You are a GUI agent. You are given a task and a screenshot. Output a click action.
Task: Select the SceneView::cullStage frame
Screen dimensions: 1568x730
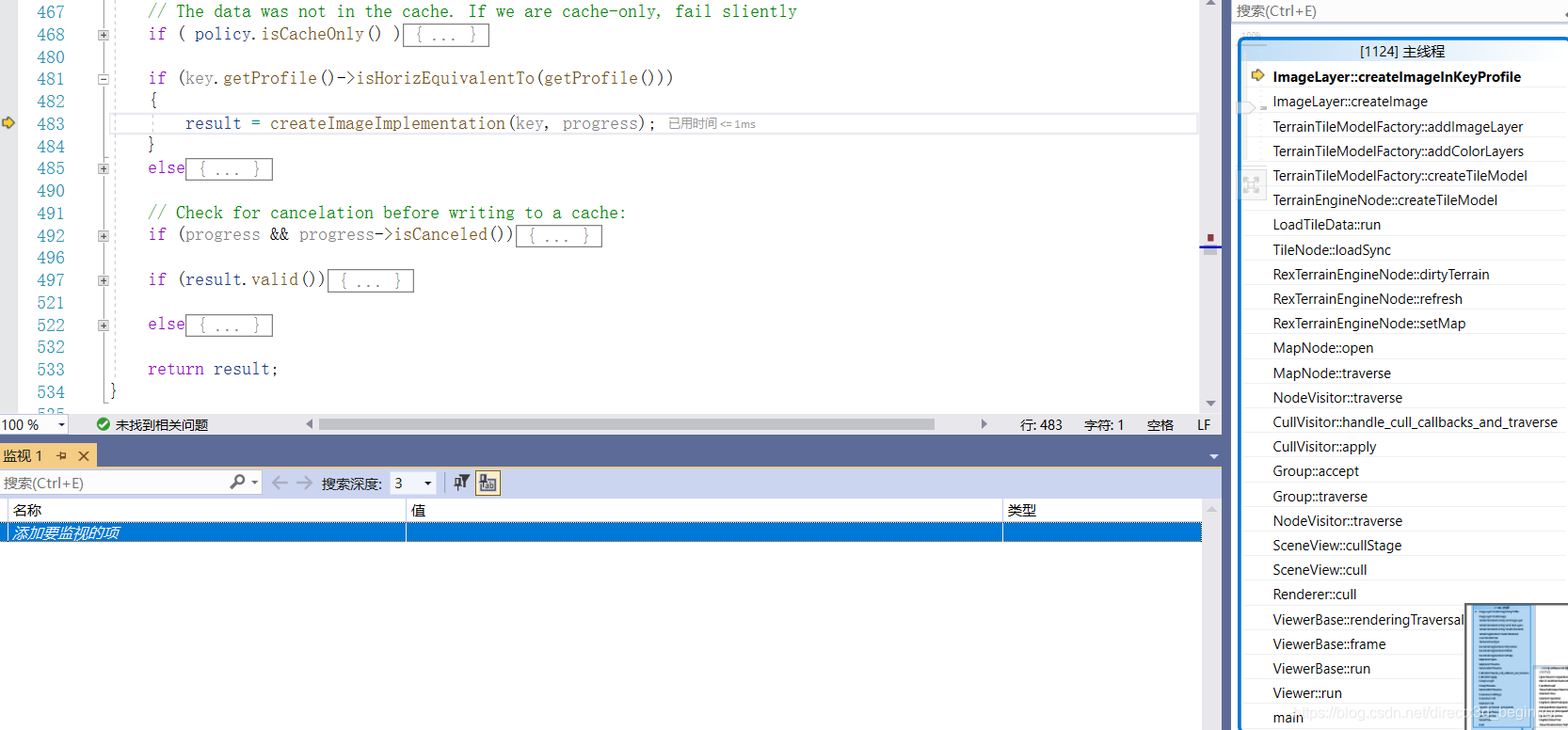click(1337, 545)
